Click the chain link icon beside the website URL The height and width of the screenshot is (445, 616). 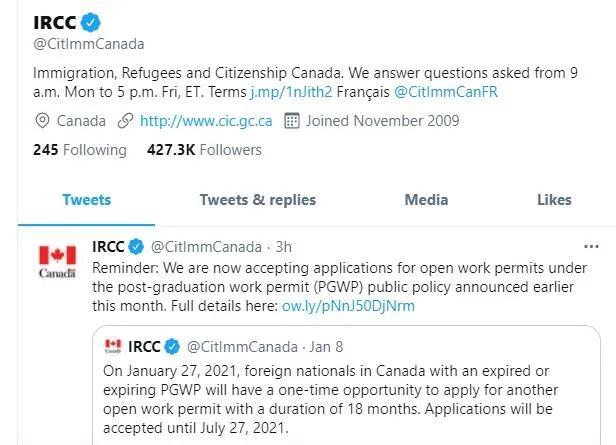pyautogui.click(x=125, y=121)
